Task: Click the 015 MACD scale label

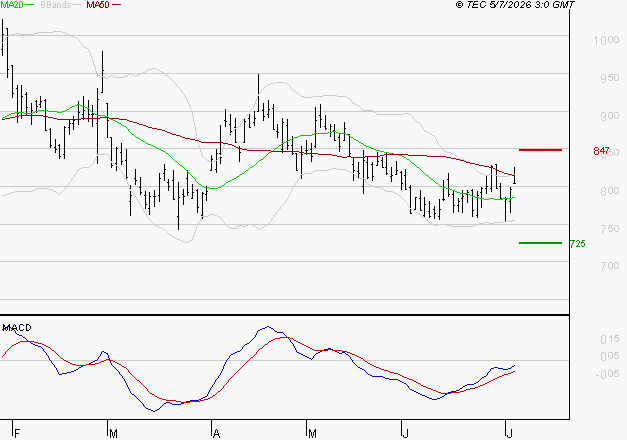Action: [610, 339]
